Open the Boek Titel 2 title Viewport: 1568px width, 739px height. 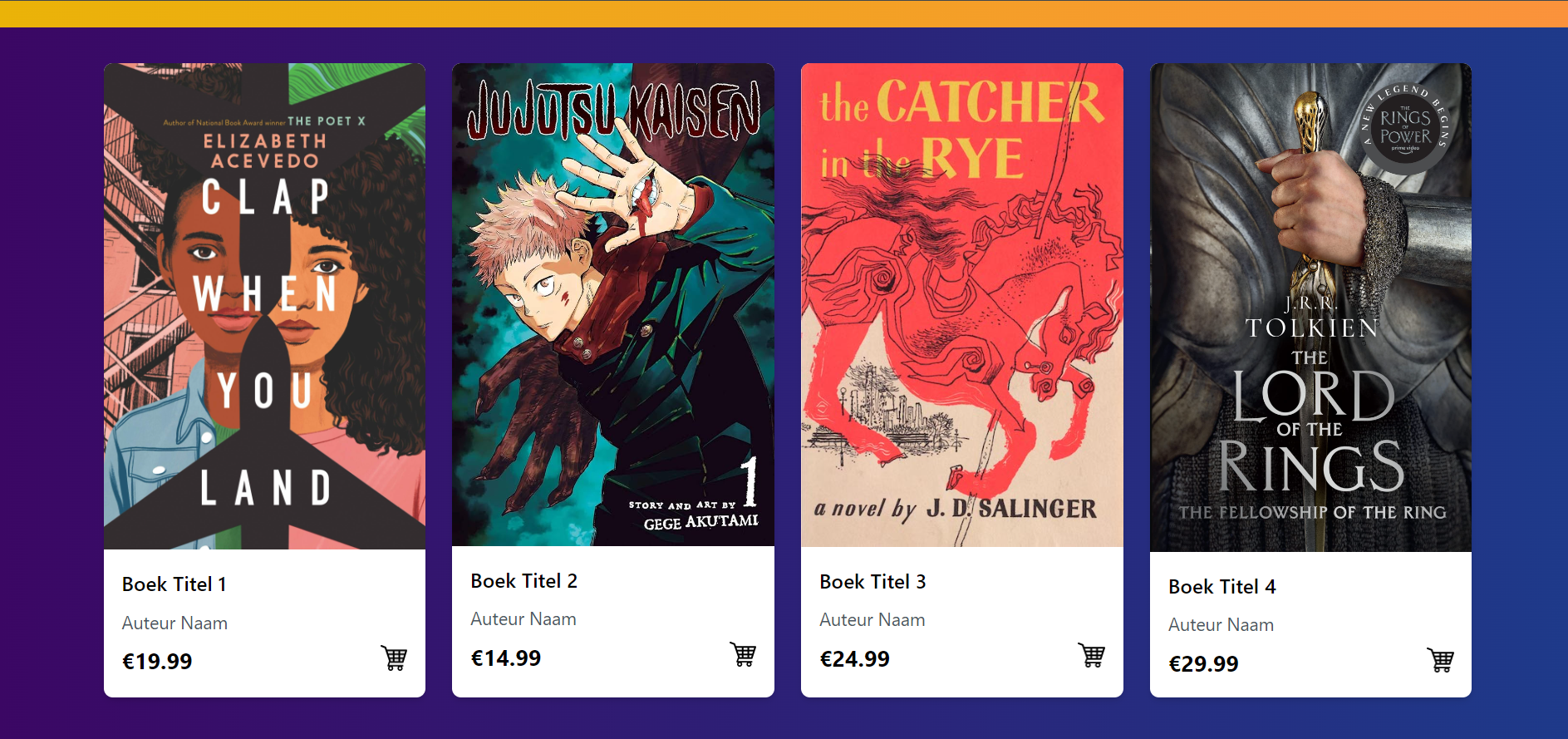click(x=523, y=581)
